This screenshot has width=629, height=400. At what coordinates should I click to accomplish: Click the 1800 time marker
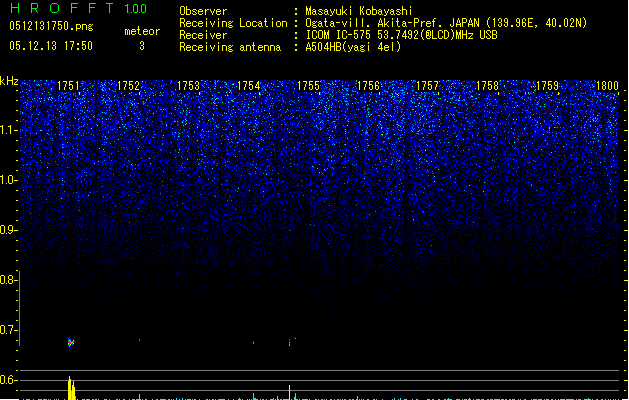click(x=607, y=86)
